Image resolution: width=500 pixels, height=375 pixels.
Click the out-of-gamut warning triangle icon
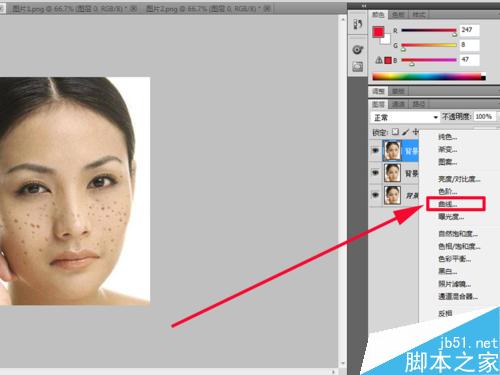379,60
